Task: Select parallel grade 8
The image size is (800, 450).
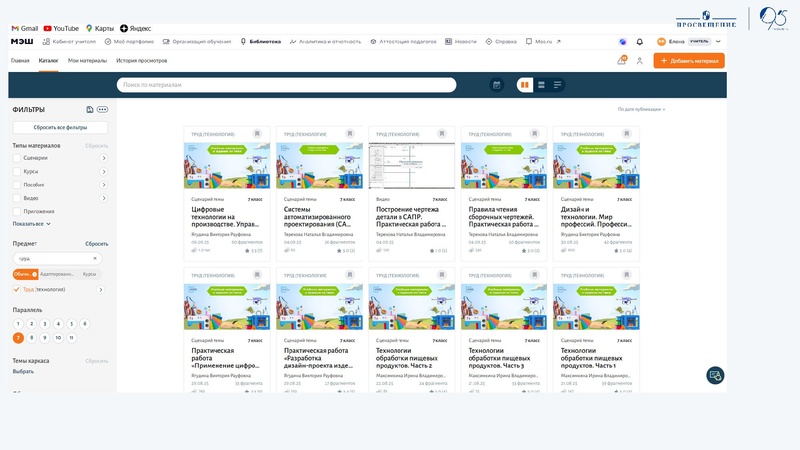Action: tap(31, 338)
